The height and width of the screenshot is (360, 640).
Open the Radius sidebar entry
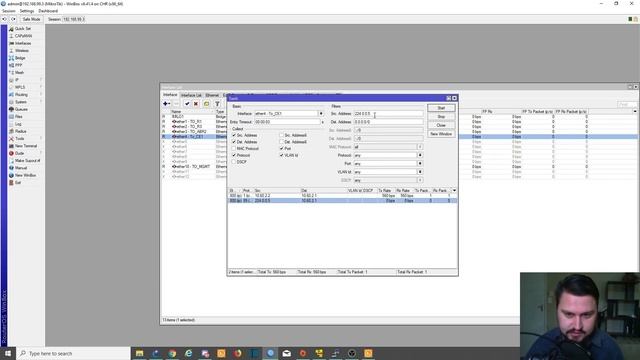pos(20,131)
